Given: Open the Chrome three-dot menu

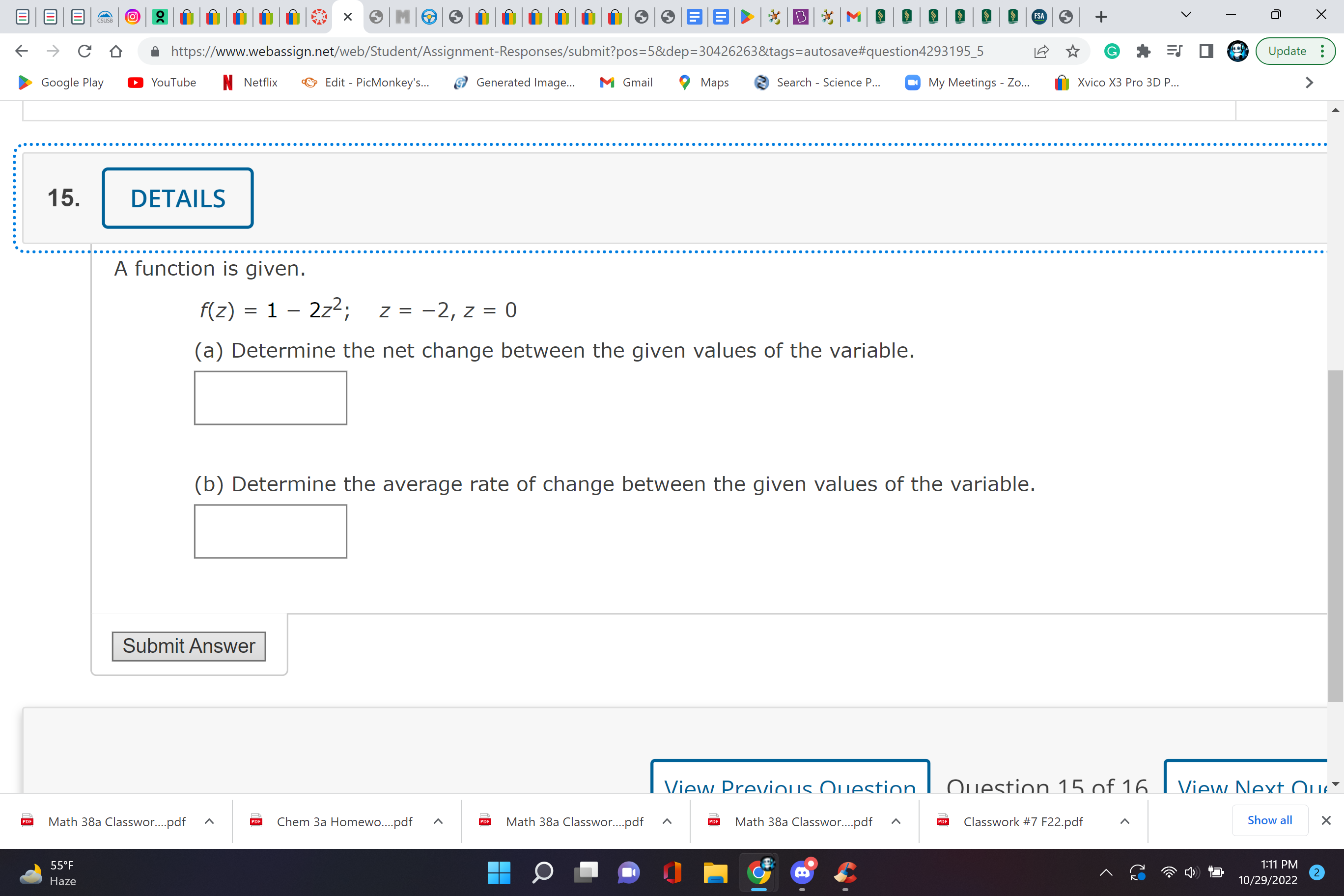Looking at the screenshot, I should tap(1322, 51).
